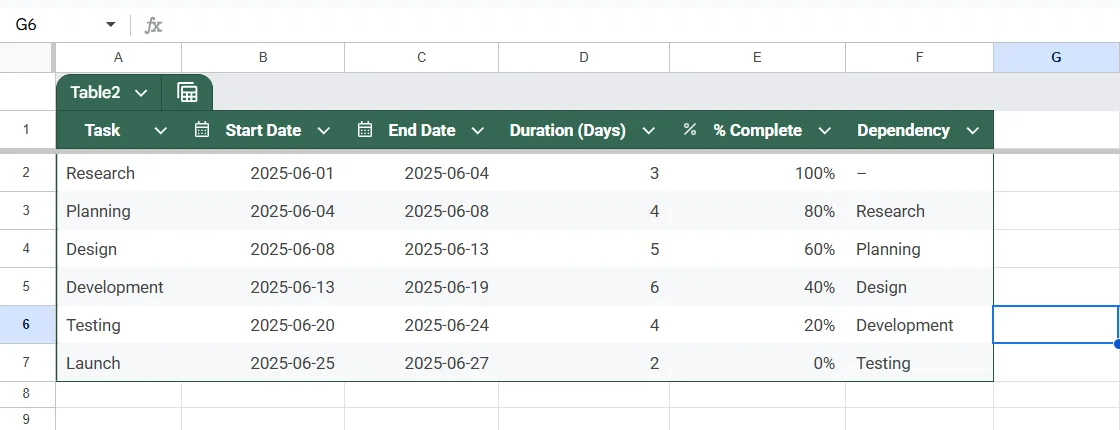Select column D header
The image size is (1120, 430).
(x=584, y=58)
